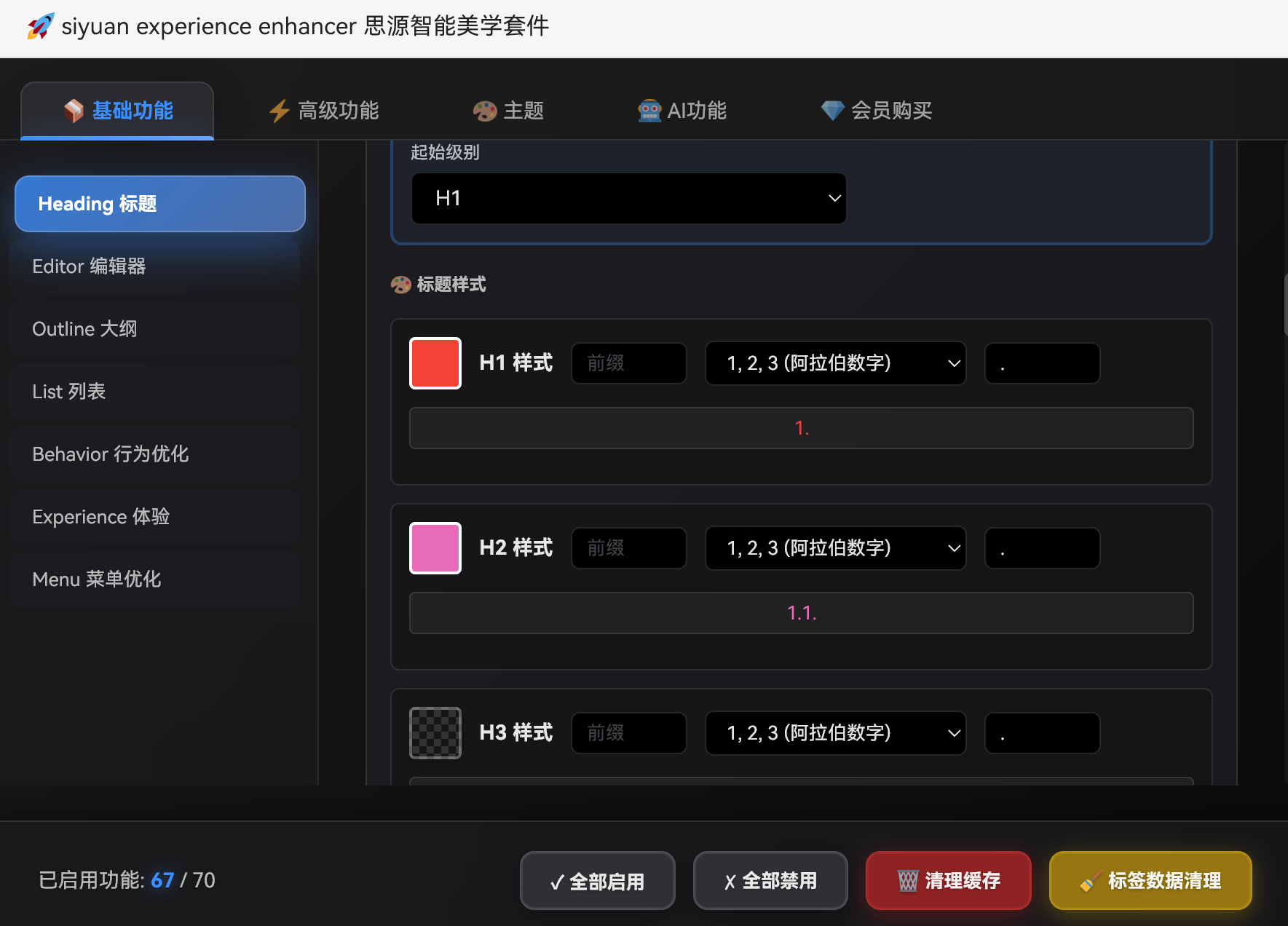Screen dimensions: 1288x926
Task: Open Experience 体验 section
Action: point(155,517)
